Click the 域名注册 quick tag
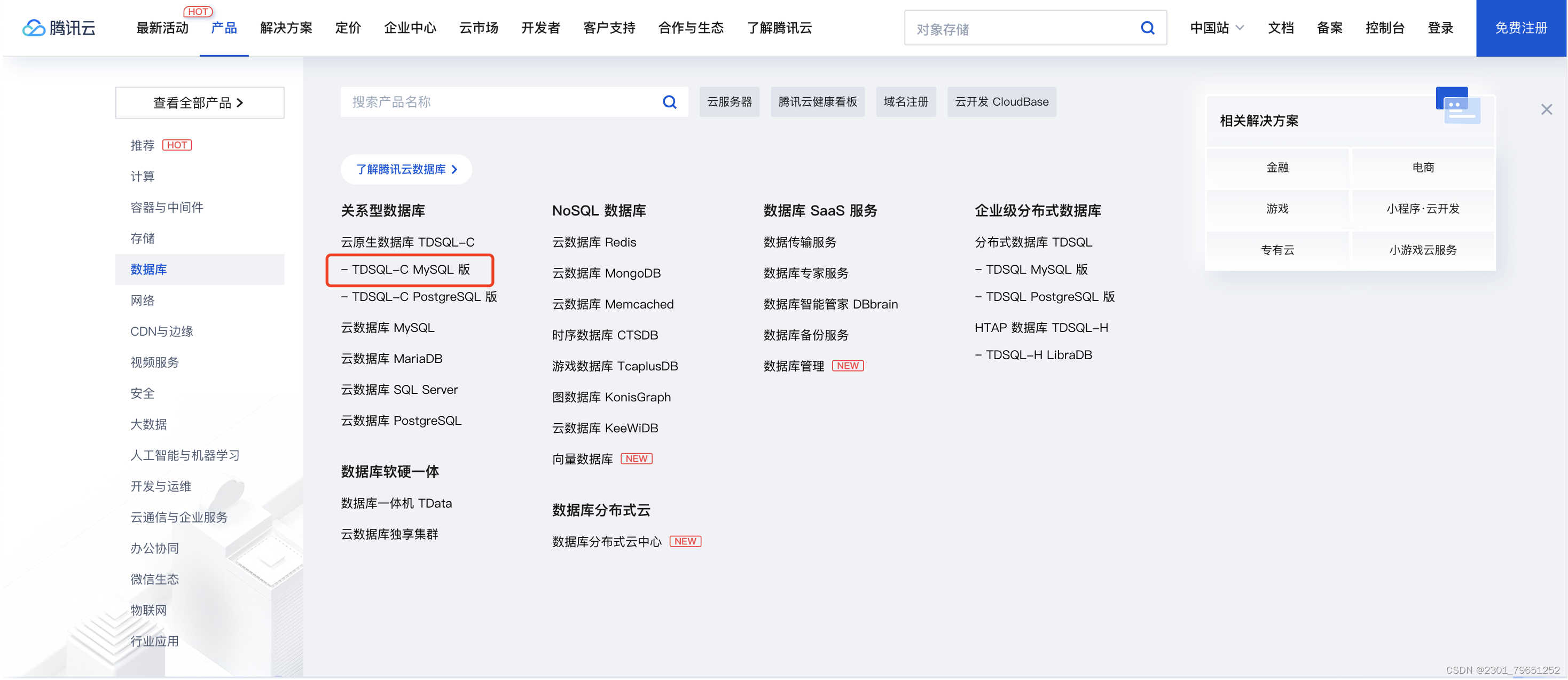Screen dimensions: 1568x680 (x=906, y=102)
